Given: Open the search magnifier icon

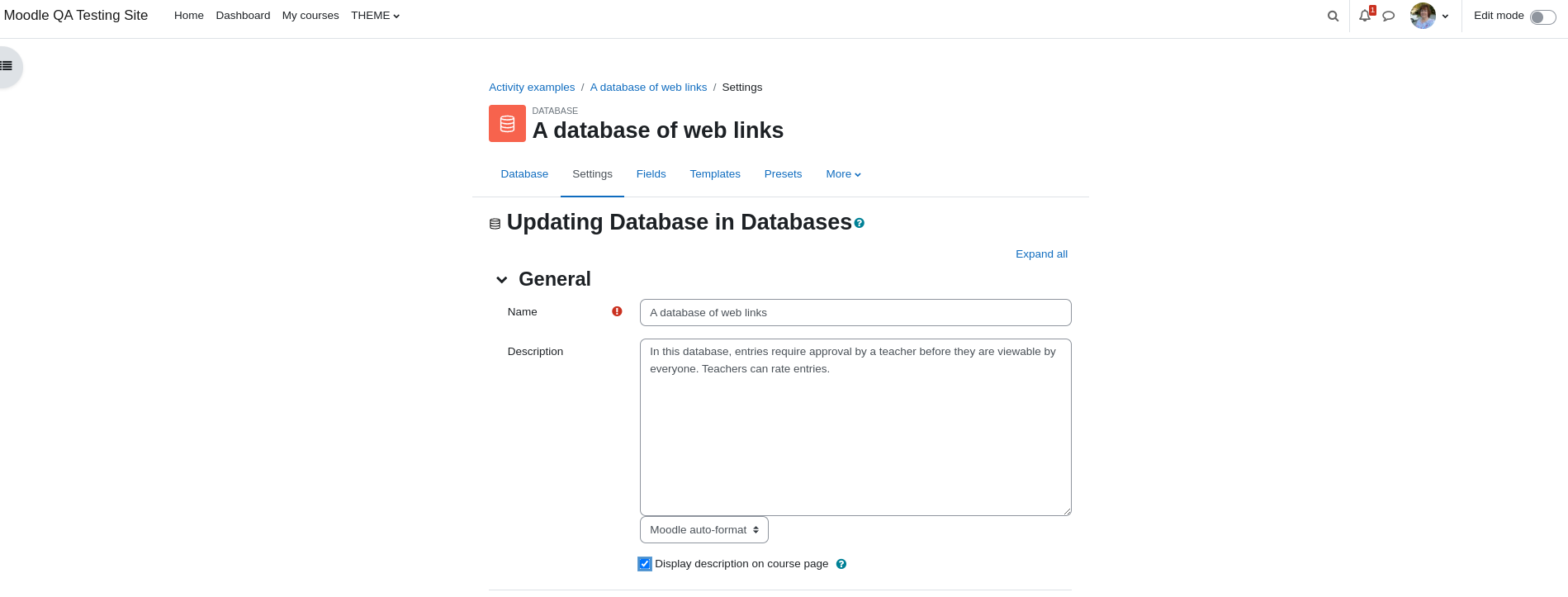Looking at the screenshot, I should tap(1333, 16).
